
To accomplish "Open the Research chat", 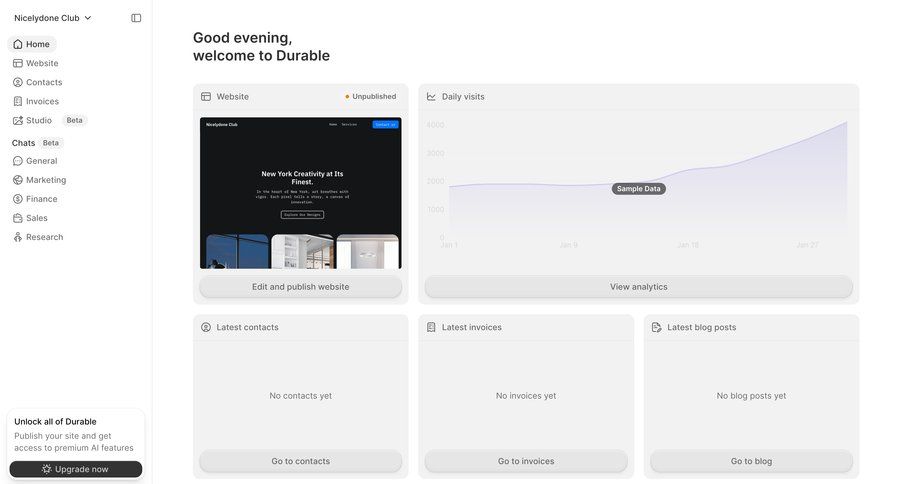I will pyautogui.click(x=44, y=237).
